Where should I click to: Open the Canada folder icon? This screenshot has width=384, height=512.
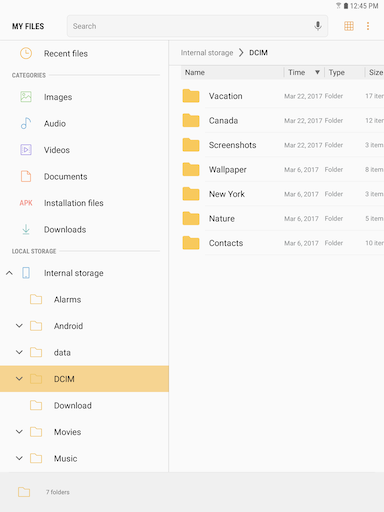point(191,120)
